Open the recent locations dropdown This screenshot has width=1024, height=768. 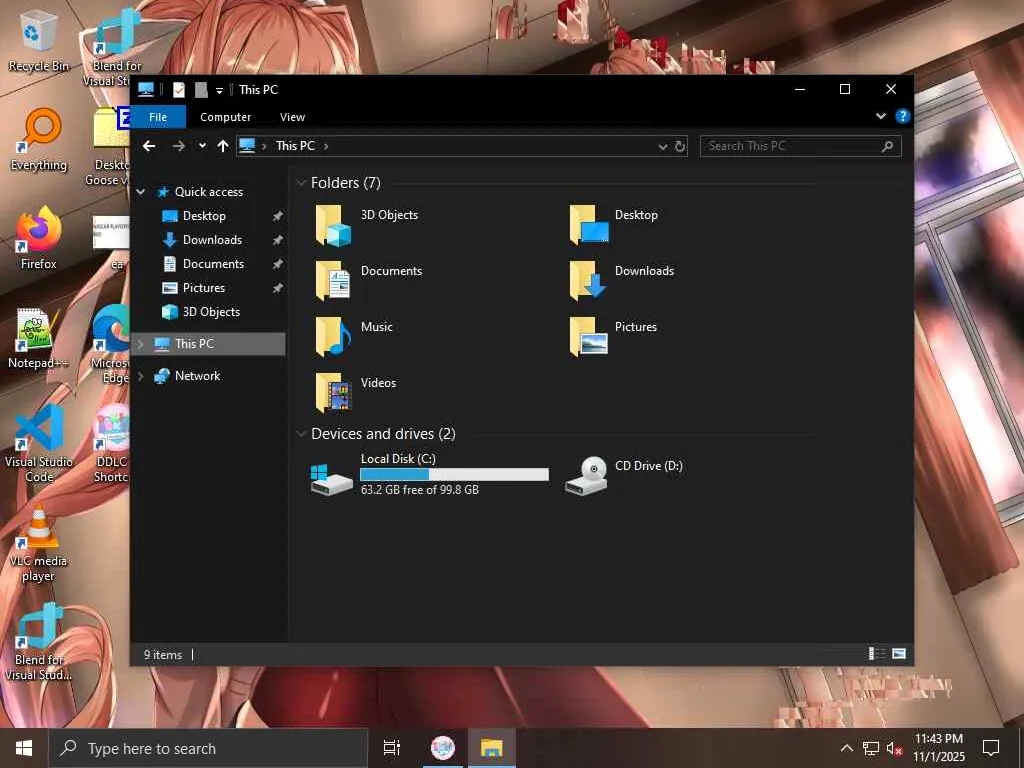[x=202, y=146]
